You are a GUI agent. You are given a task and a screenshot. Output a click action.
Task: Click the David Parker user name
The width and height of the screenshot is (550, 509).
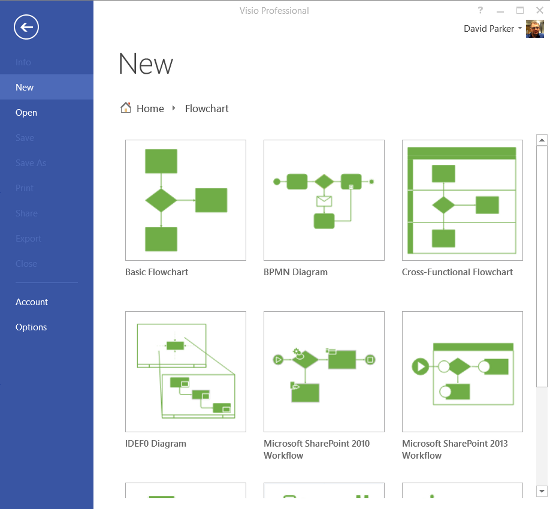click(489, 28)
